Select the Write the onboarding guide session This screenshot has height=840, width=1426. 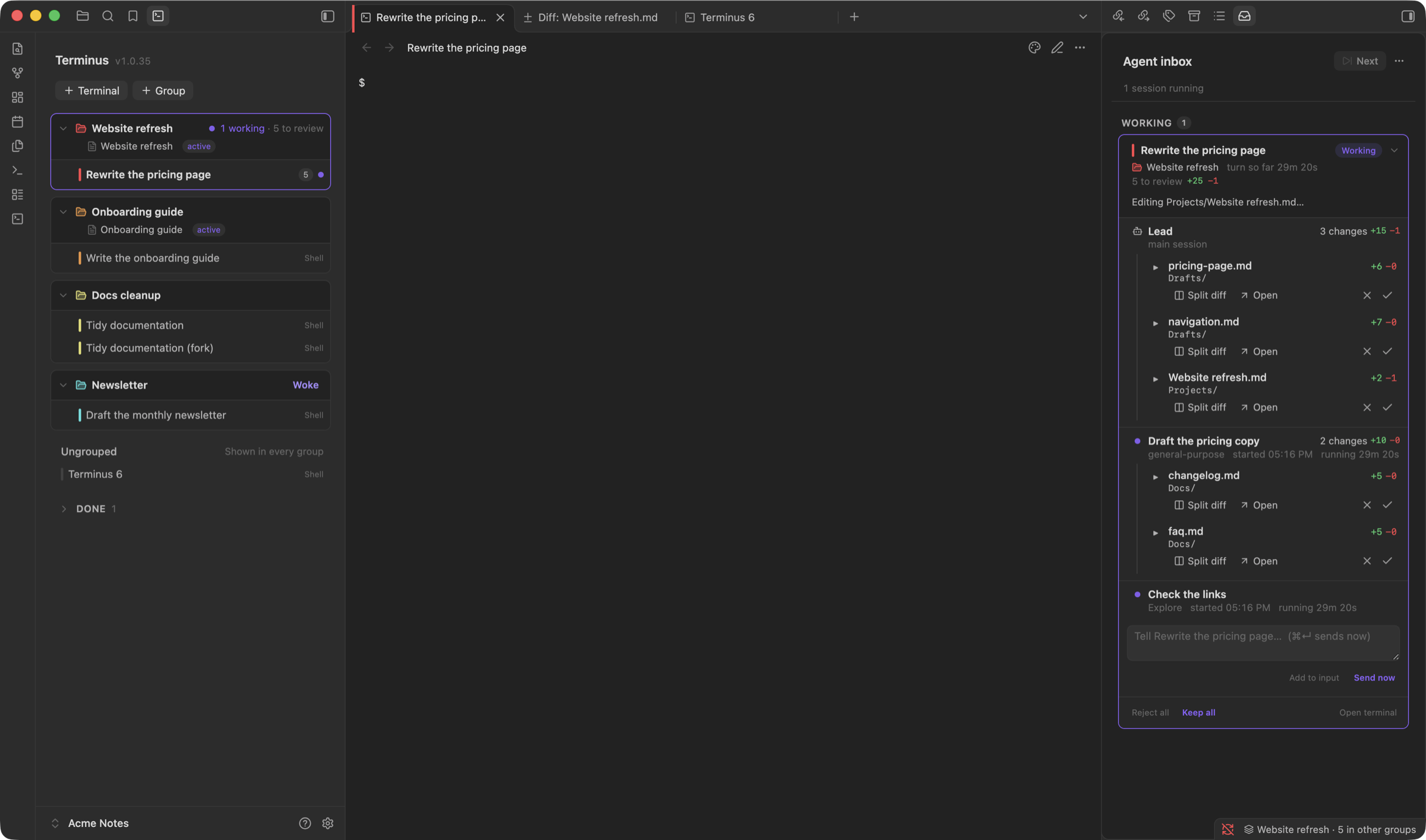pyautogui.click(x=190, y=258)
